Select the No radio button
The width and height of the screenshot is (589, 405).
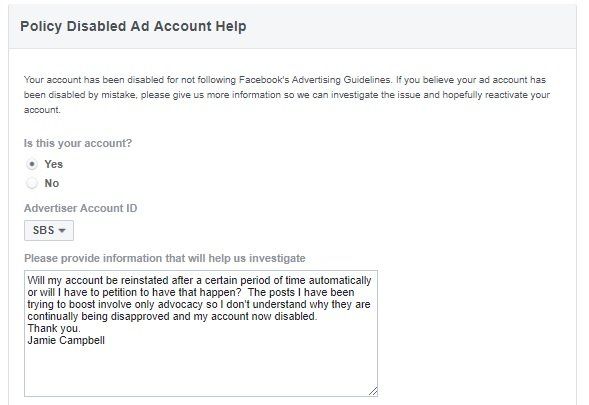(x=32, y=183)
